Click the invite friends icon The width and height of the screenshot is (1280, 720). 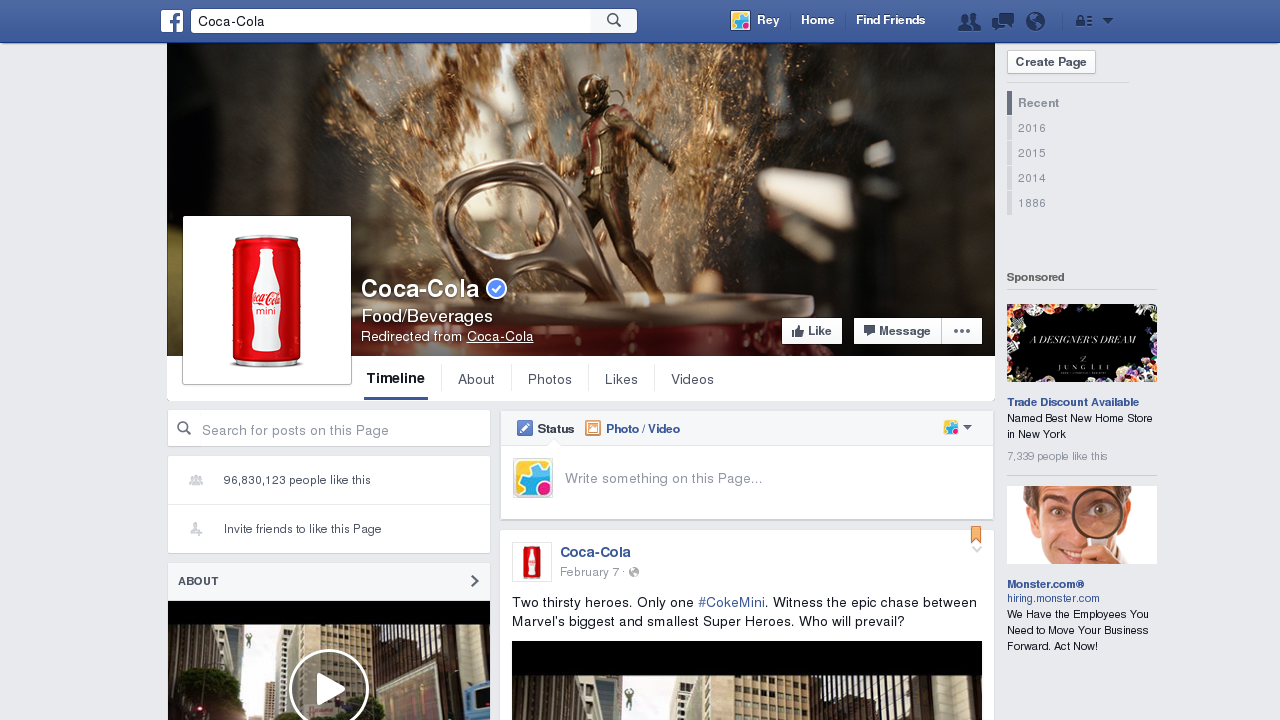tap(196, 529)
